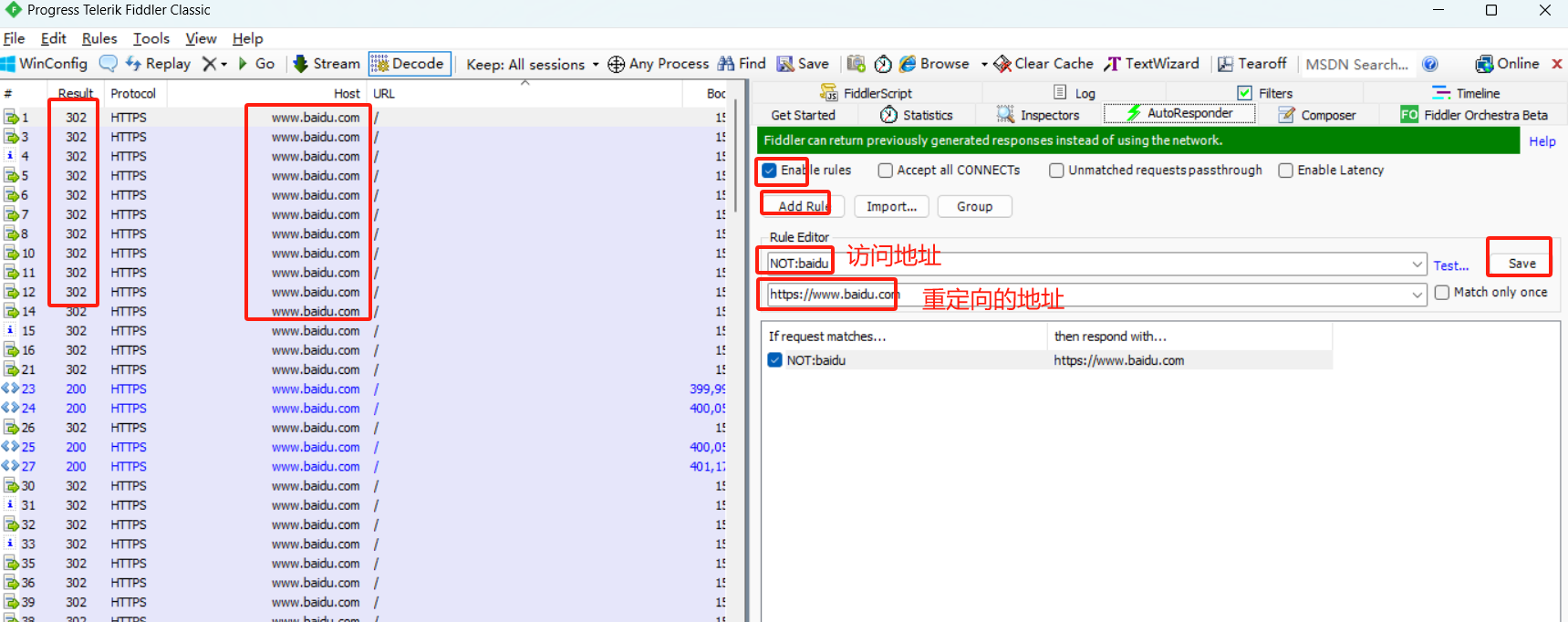Click the Add Rule button
The image size is (1568, 622).
click(x=803, y=206)
